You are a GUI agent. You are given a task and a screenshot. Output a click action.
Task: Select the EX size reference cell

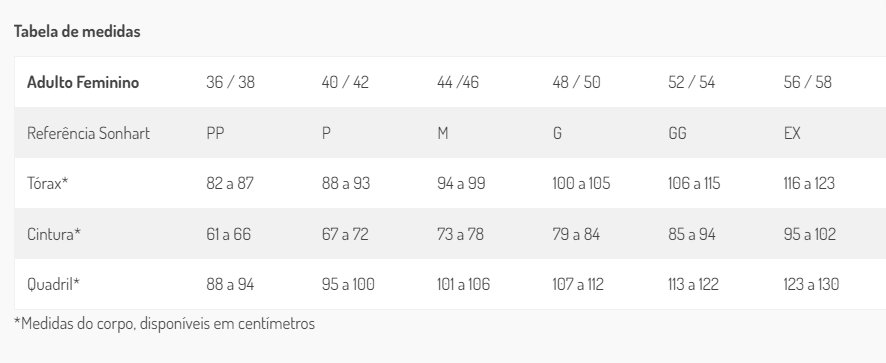point(792,133)
